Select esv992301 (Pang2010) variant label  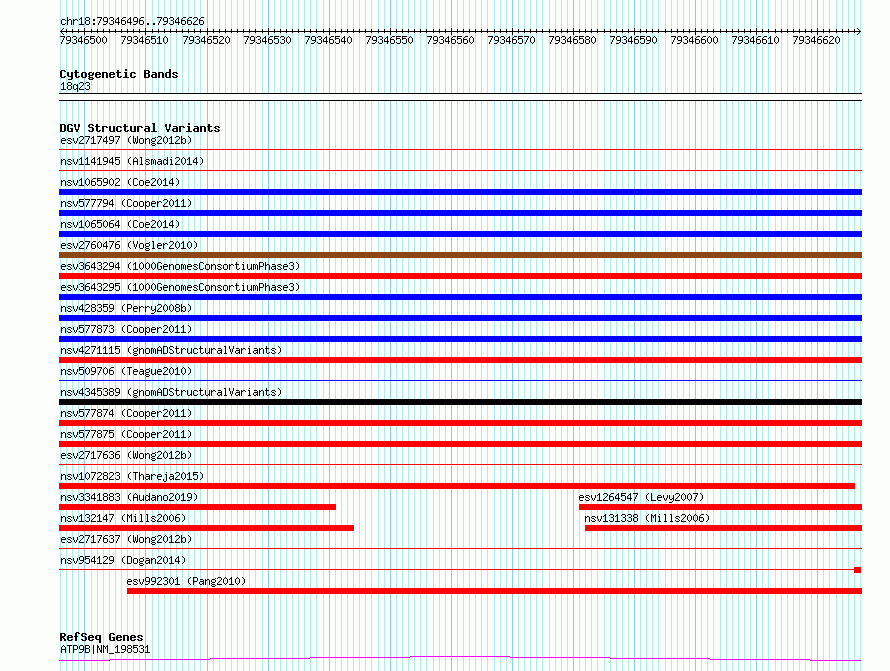186,581
